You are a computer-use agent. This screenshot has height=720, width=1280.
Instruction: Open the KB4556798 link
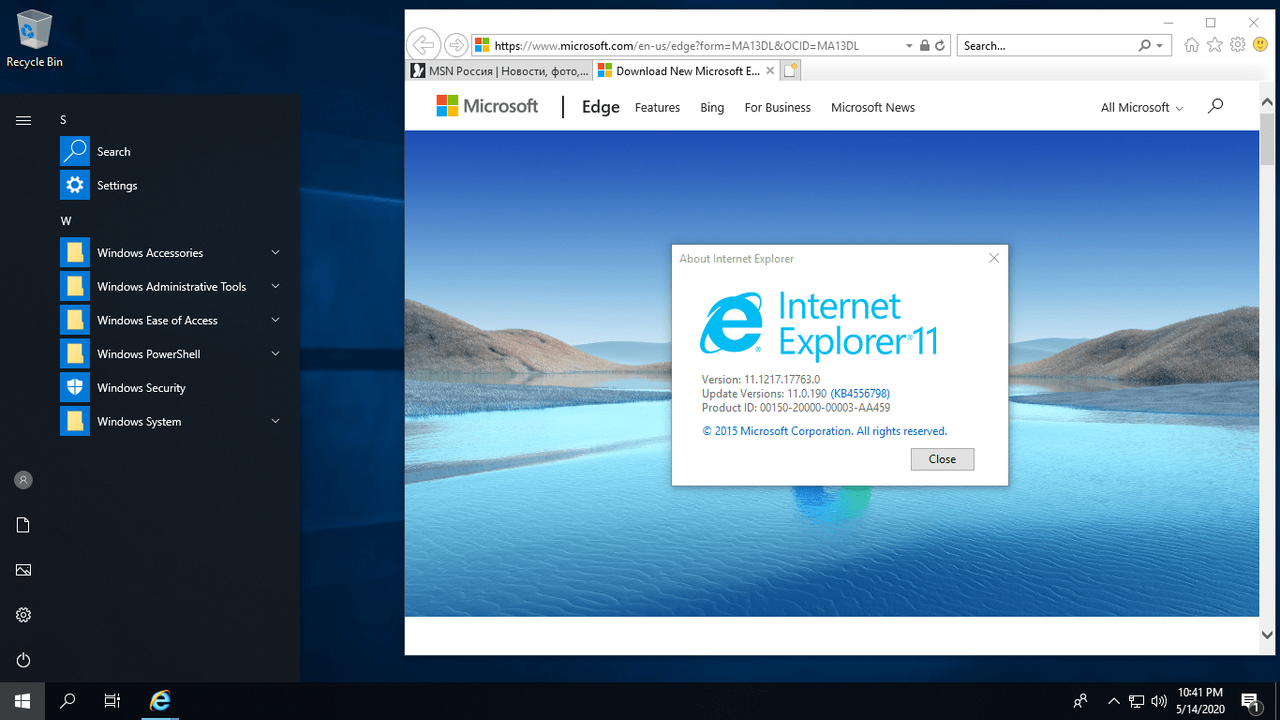point(860,394)
